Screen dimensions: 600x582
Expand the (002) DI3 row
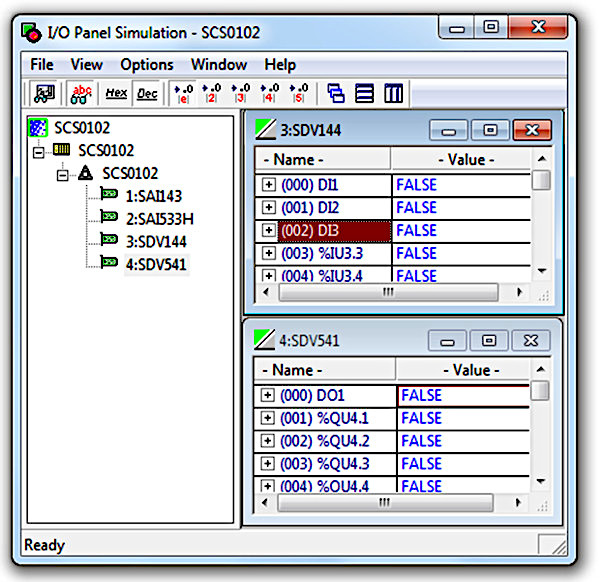pyautogui.click(x=269, y=230)
